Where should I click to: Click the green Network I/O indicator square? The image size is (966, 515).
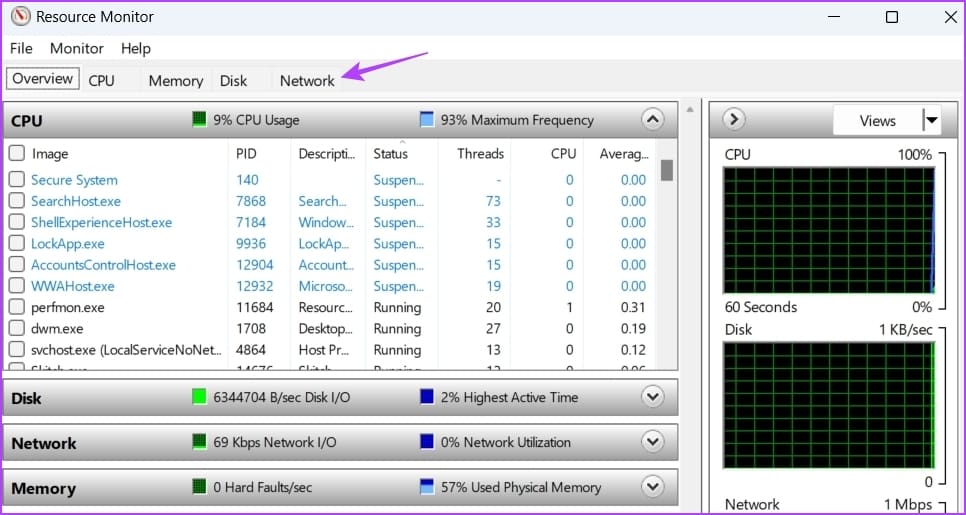[x=199, y=442]
